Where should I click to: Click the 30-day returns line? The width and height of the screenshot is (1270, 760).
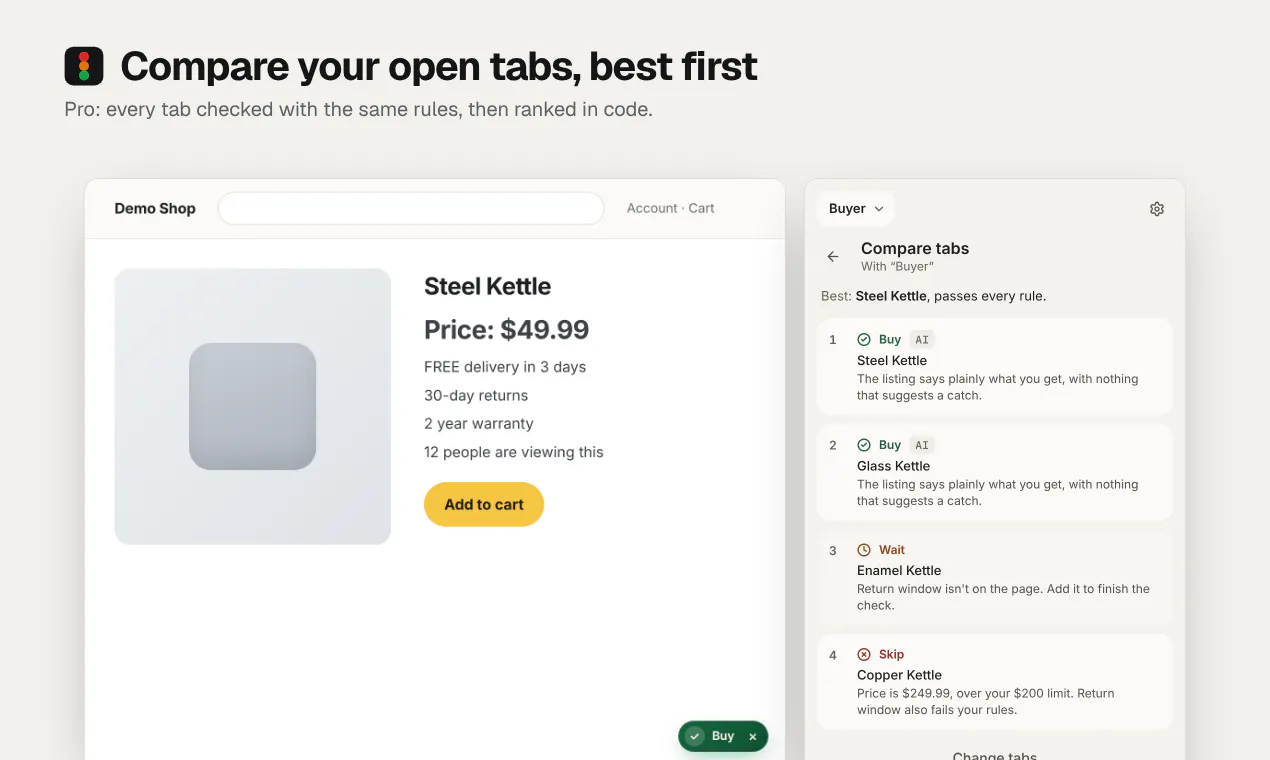click(x=476, y=395)
